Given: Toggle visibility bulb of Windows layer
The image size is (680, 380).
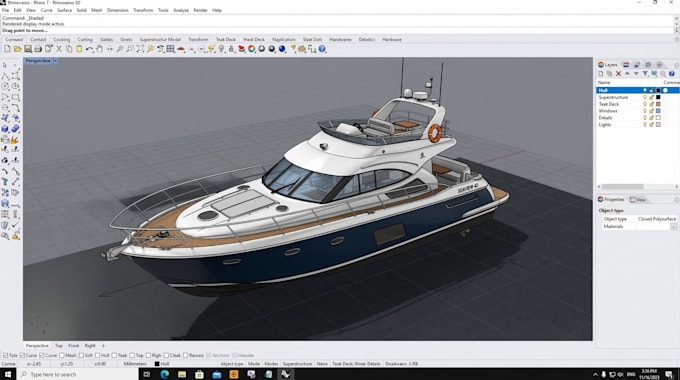Looking at the screenshot, I should [645, 111].
